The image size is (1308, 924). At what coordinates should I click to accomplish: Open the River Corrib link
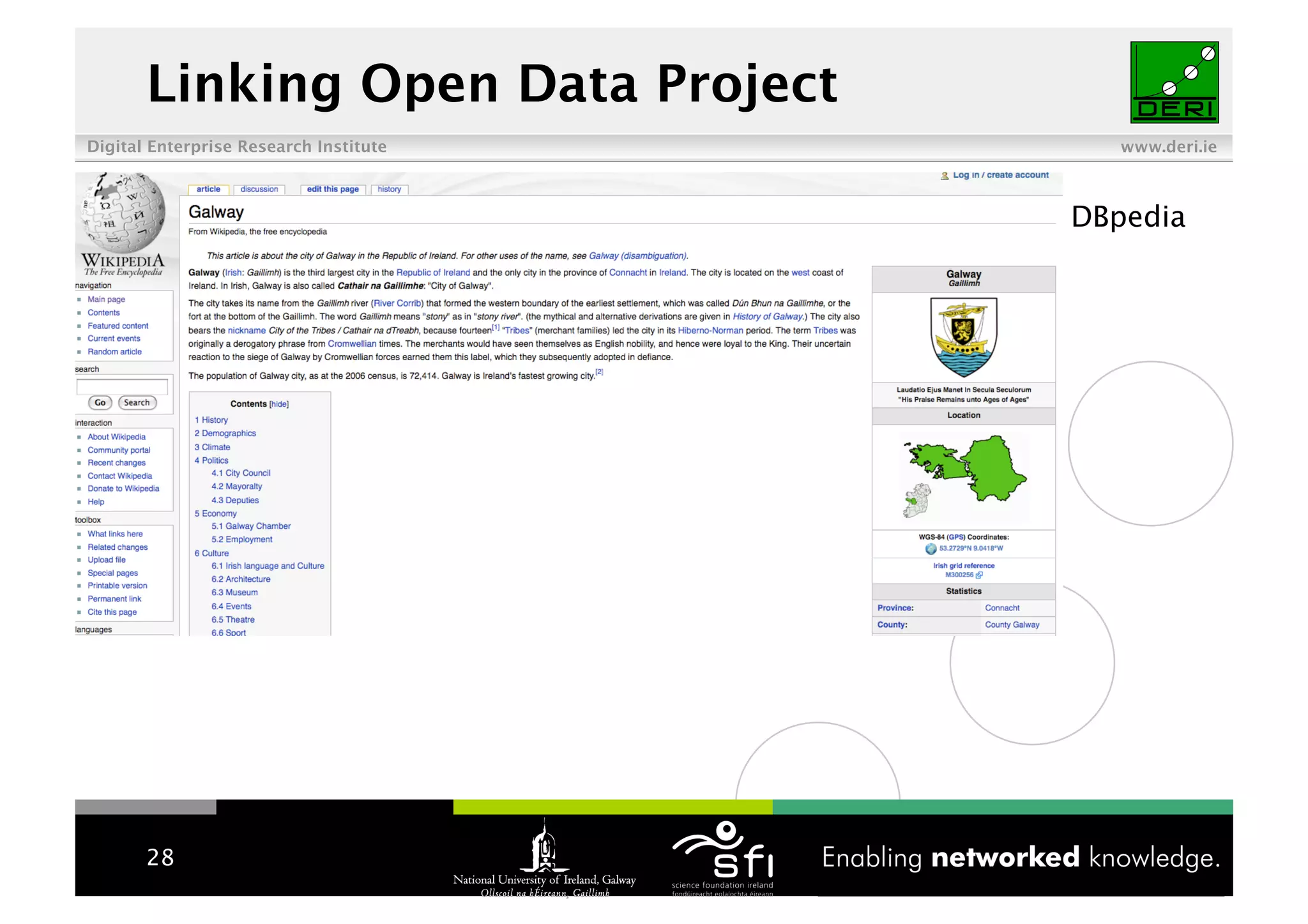coord(397,303)
